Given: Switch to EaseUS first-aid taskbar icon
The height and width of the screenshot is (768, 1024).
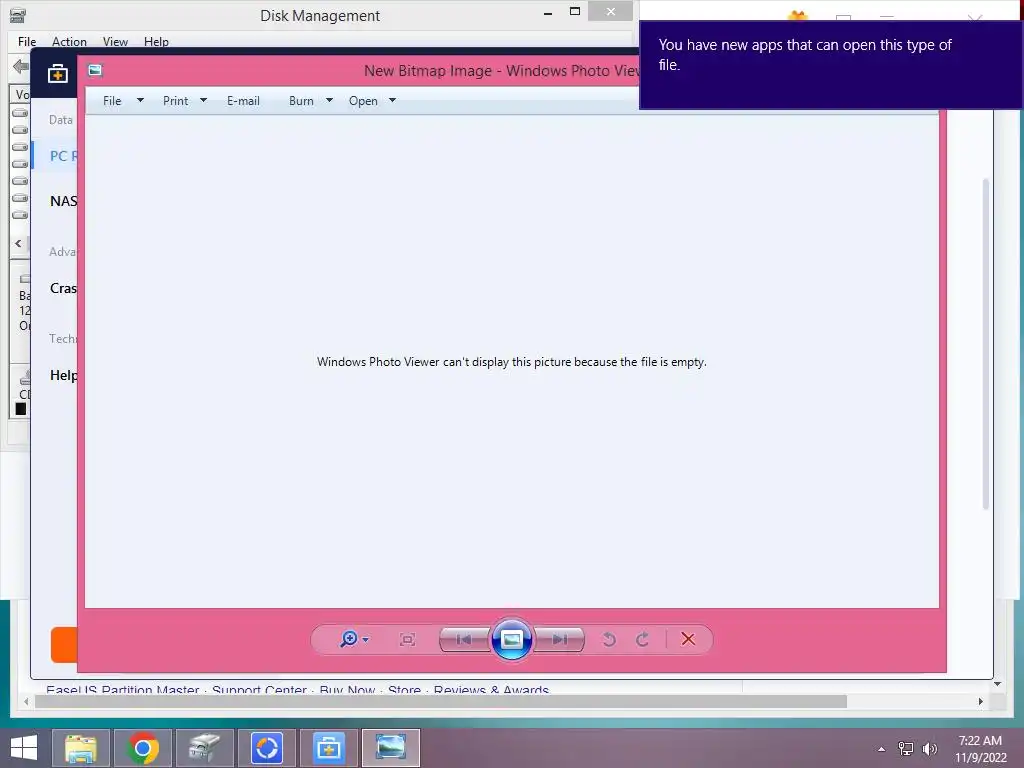Looking at the screenshot, I should click(x=328, y=748).
